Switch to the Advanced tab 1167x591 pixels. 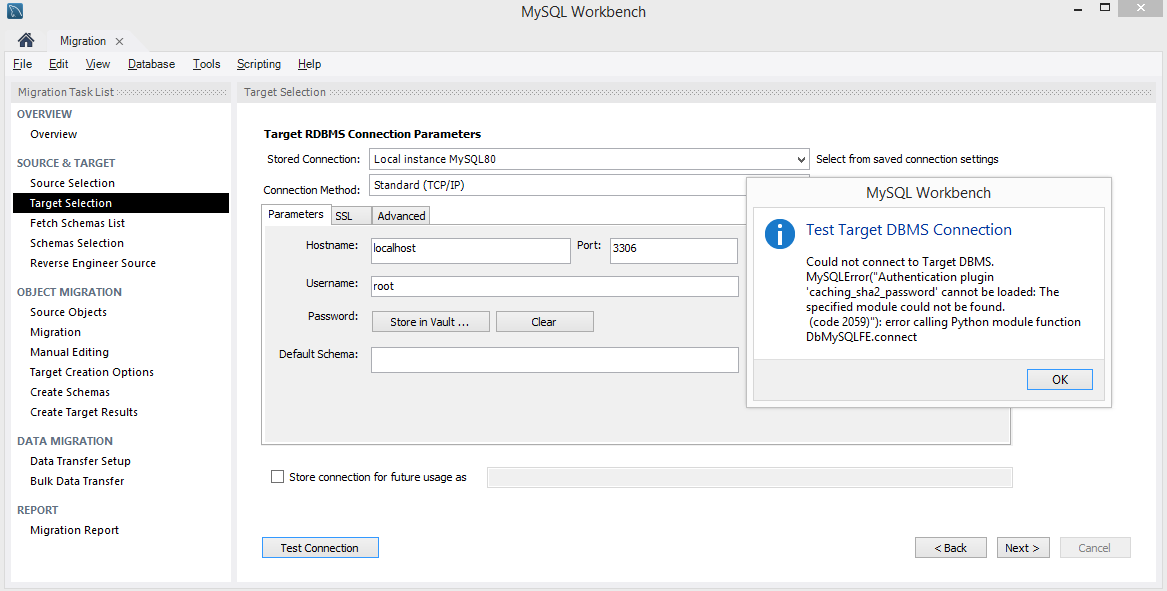(x=401, y=216)
